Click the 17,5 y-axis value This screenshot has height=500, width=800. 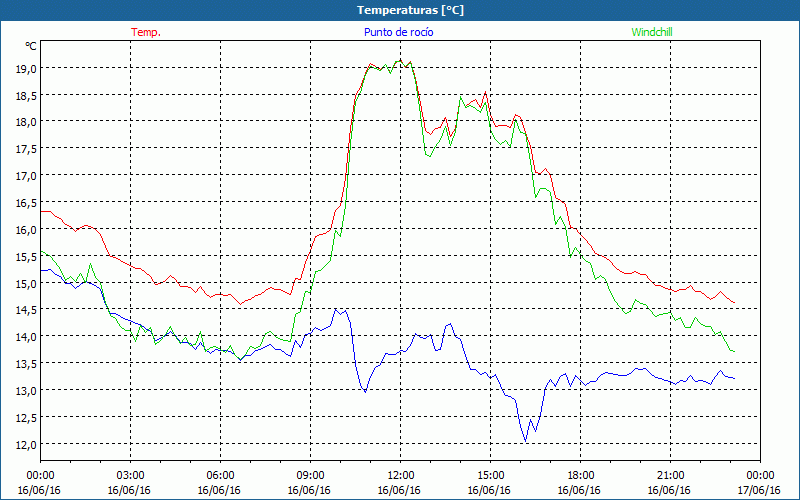point(26,148)
